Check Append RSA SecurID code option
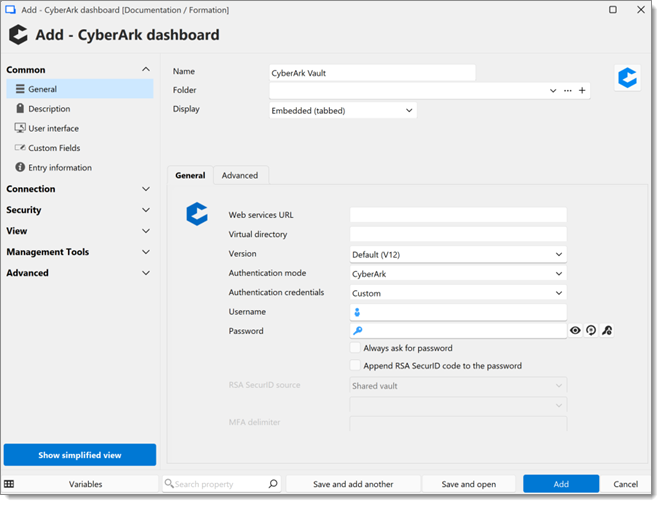Viewport: 662px width, 505px height. pyautogui.click(x=355, y=366)
